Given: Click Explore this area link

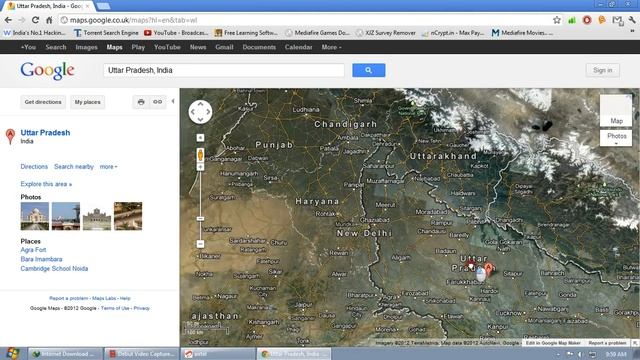Looking at the screenshot, I should tap(46, 184).
